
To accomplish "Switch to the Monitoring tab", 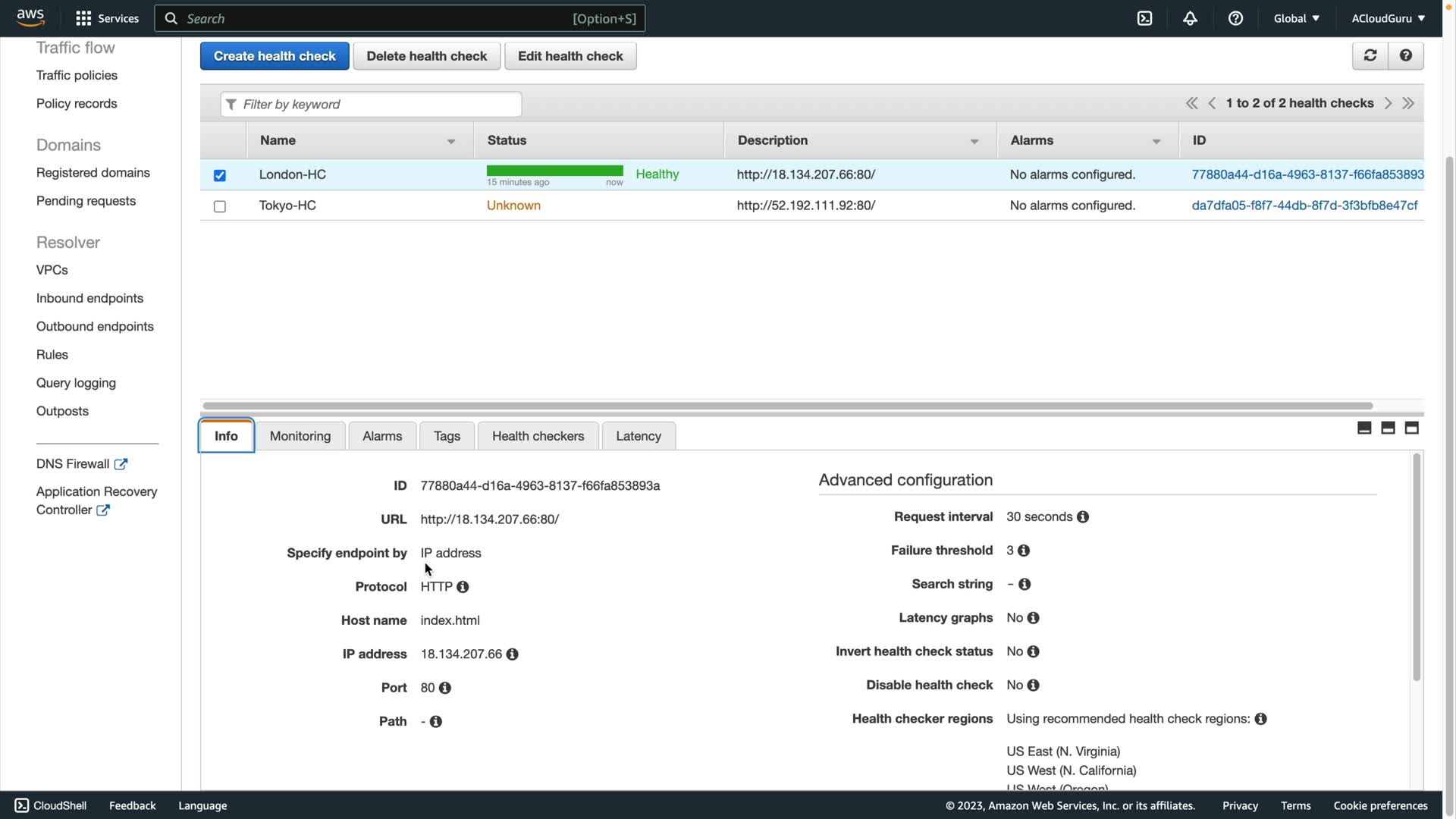I will 300,436.
